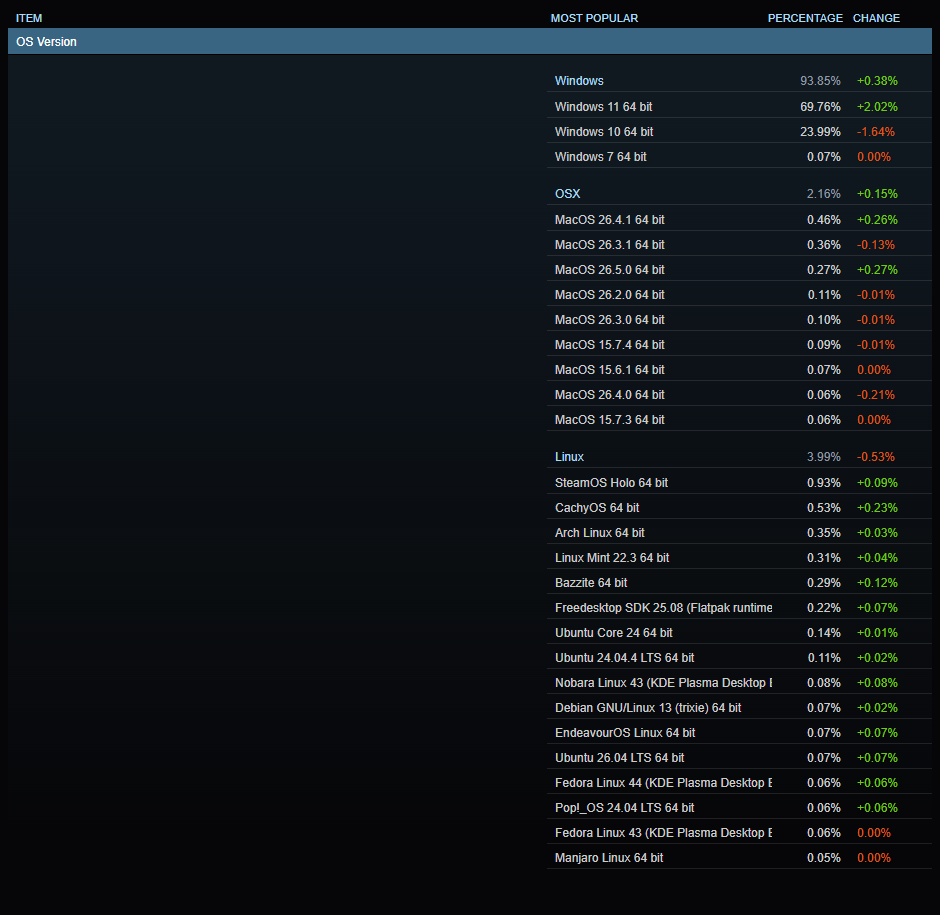Click Windows change value +0.38%
940x915 pixels.
point(876,80)
